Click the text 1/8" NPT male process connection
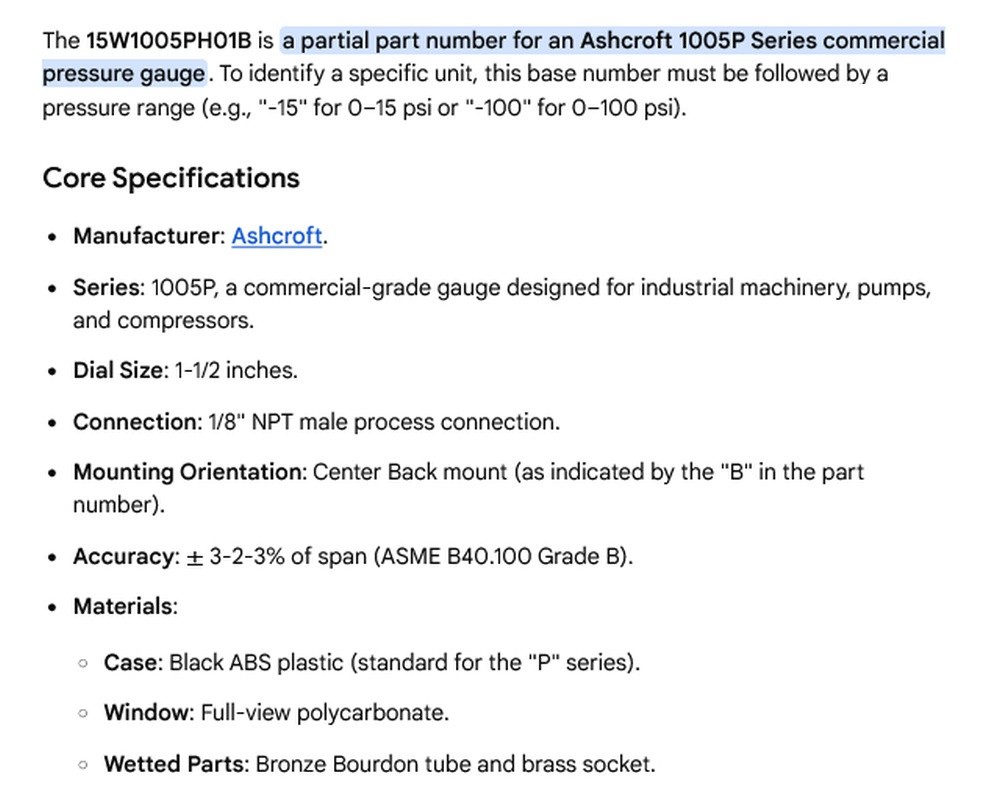 [384, 422]
